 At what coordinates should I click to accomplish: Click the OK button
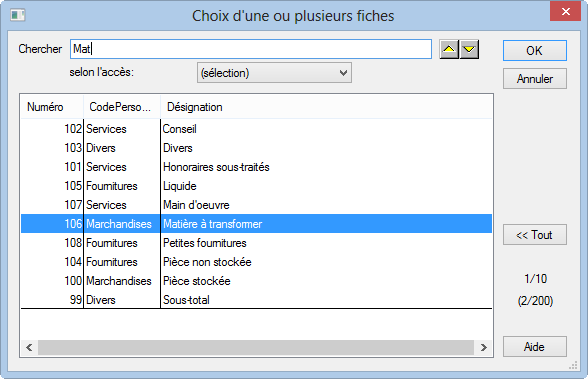coord(534,51)
